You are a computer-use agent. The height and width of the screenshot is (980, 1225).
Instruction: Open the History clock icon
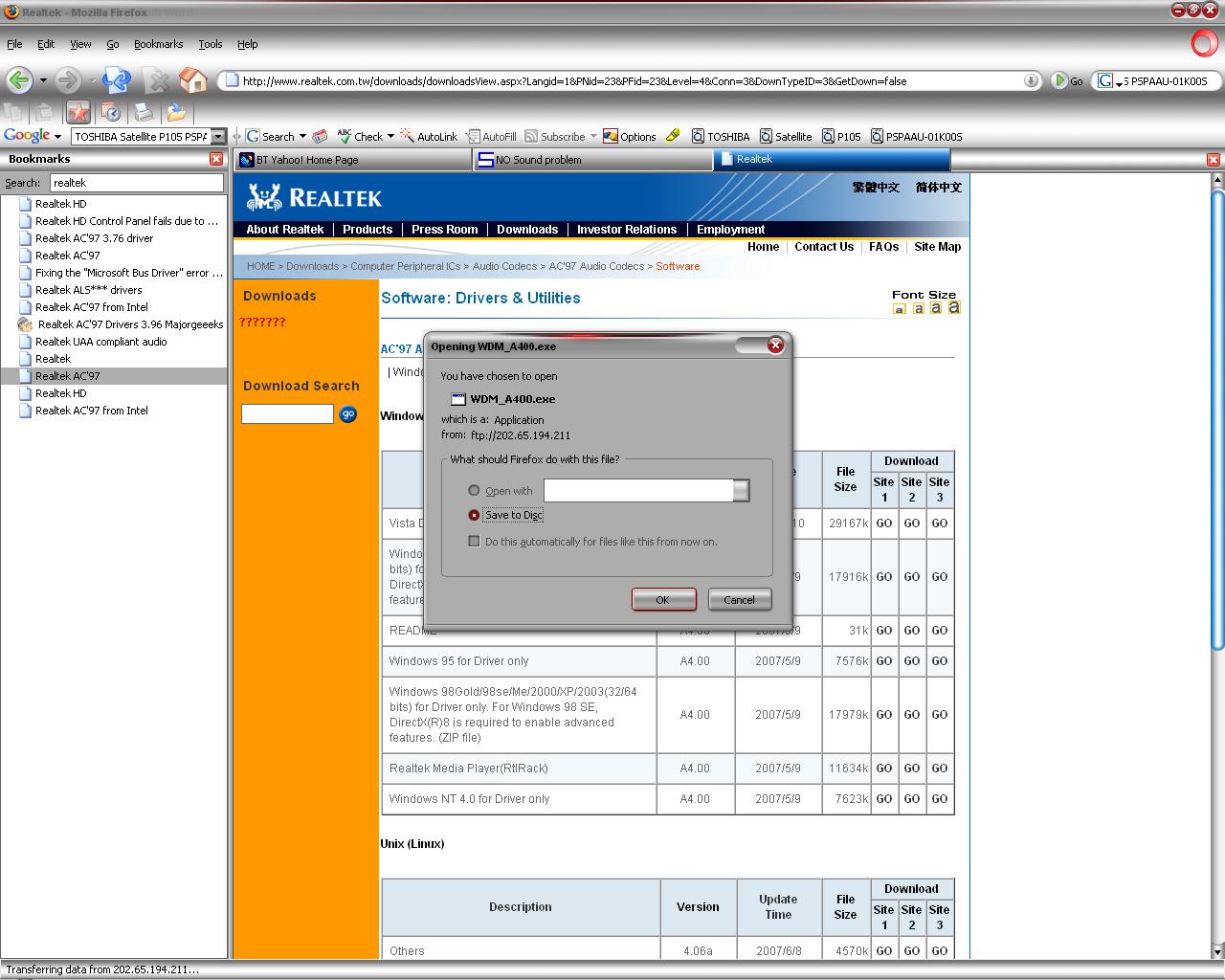(110, 113)
